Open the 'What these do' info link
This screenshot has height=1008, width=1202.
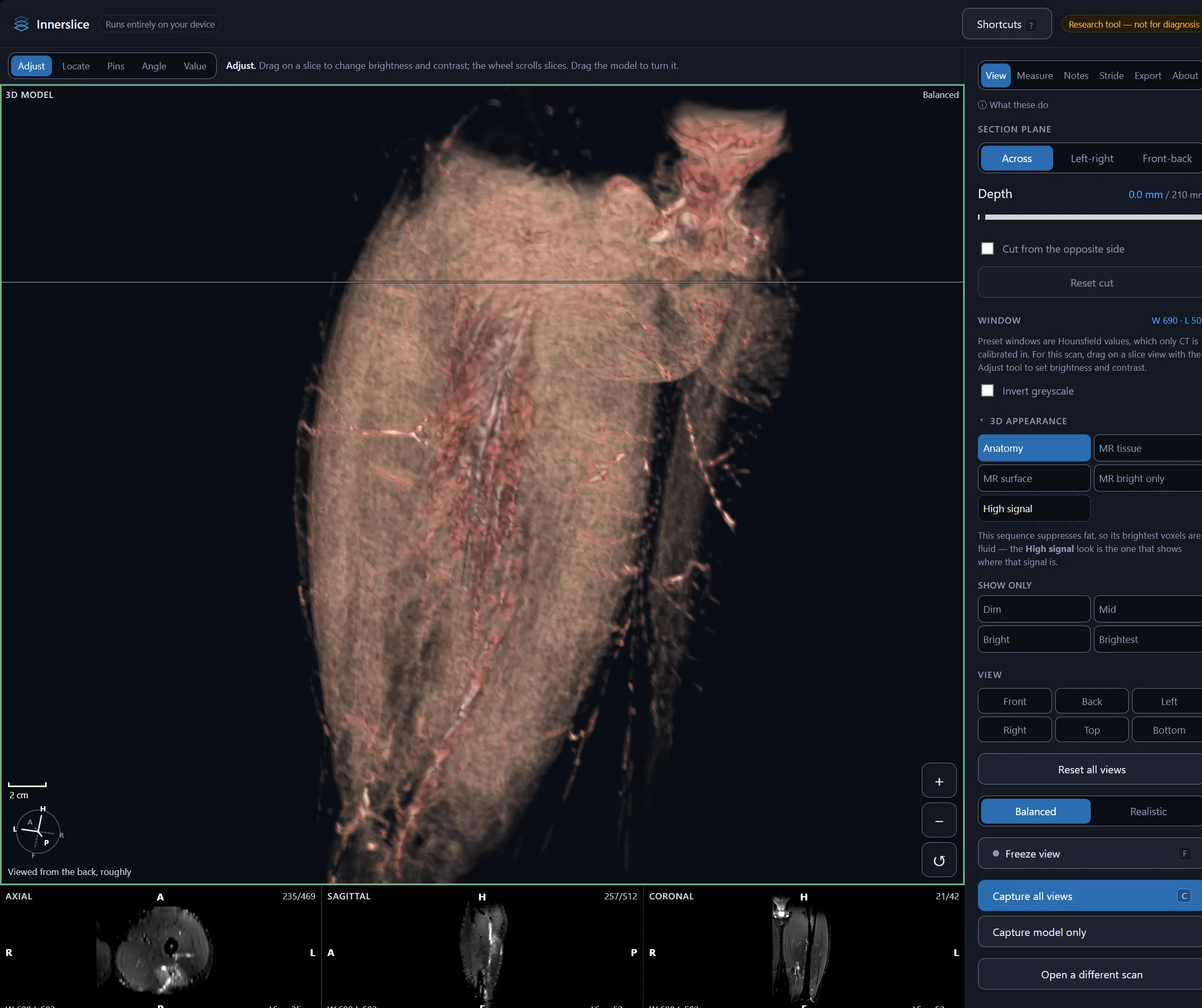[x=1012, y=105]
